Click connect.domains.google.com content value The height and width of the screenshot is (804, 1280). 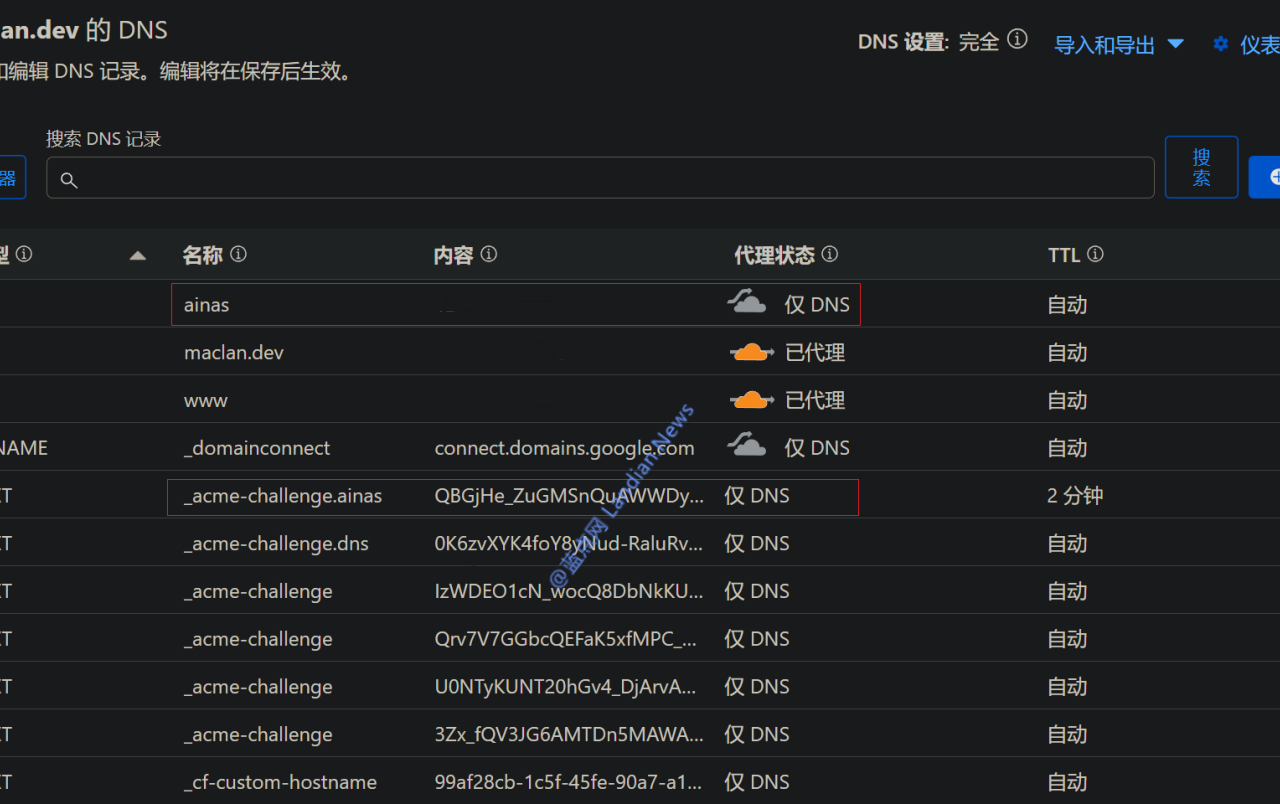pyautogui.click(x=564, y=448)
